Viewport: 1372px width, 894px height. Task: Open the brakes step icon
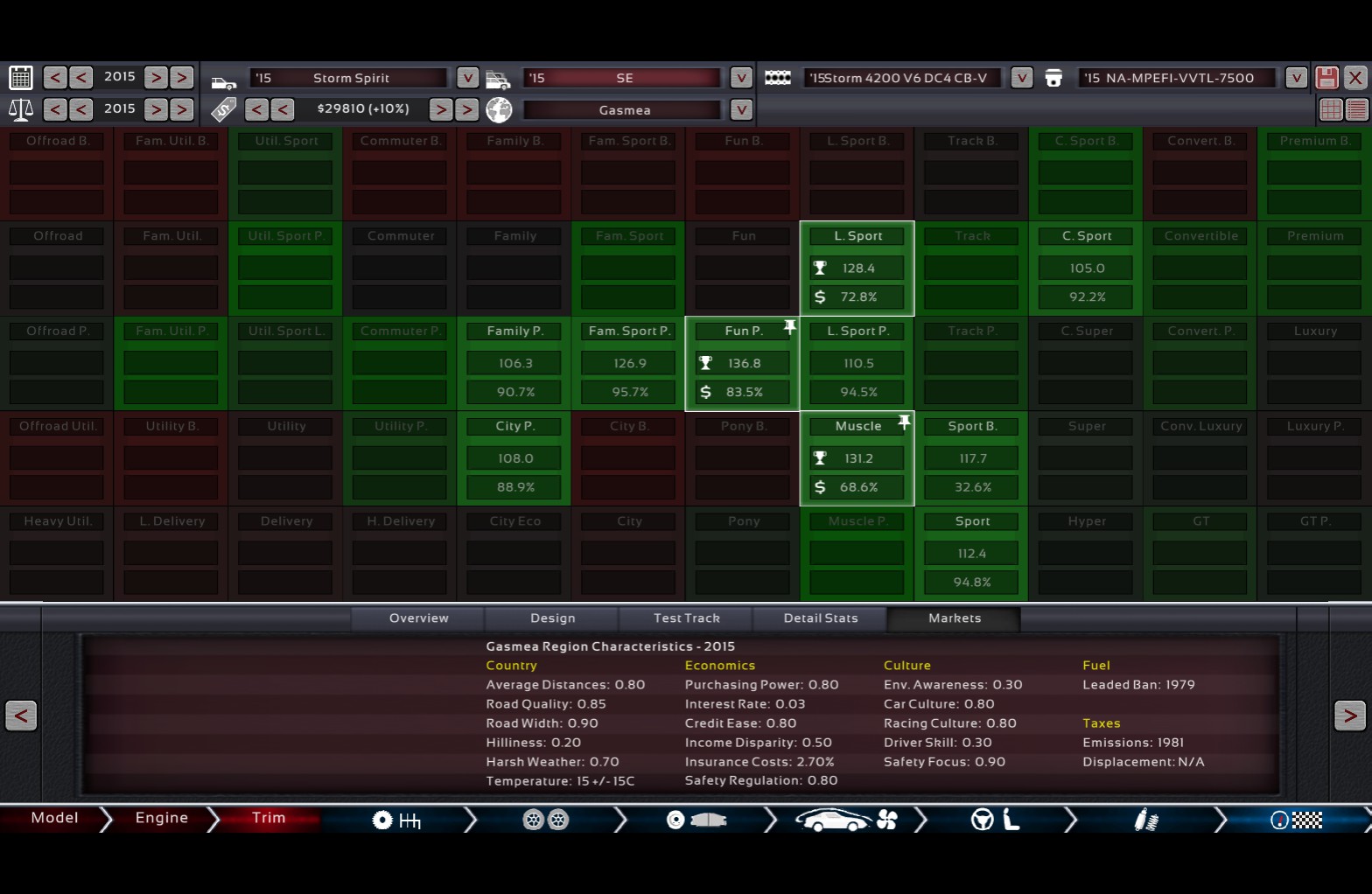[x=696, y=820]
